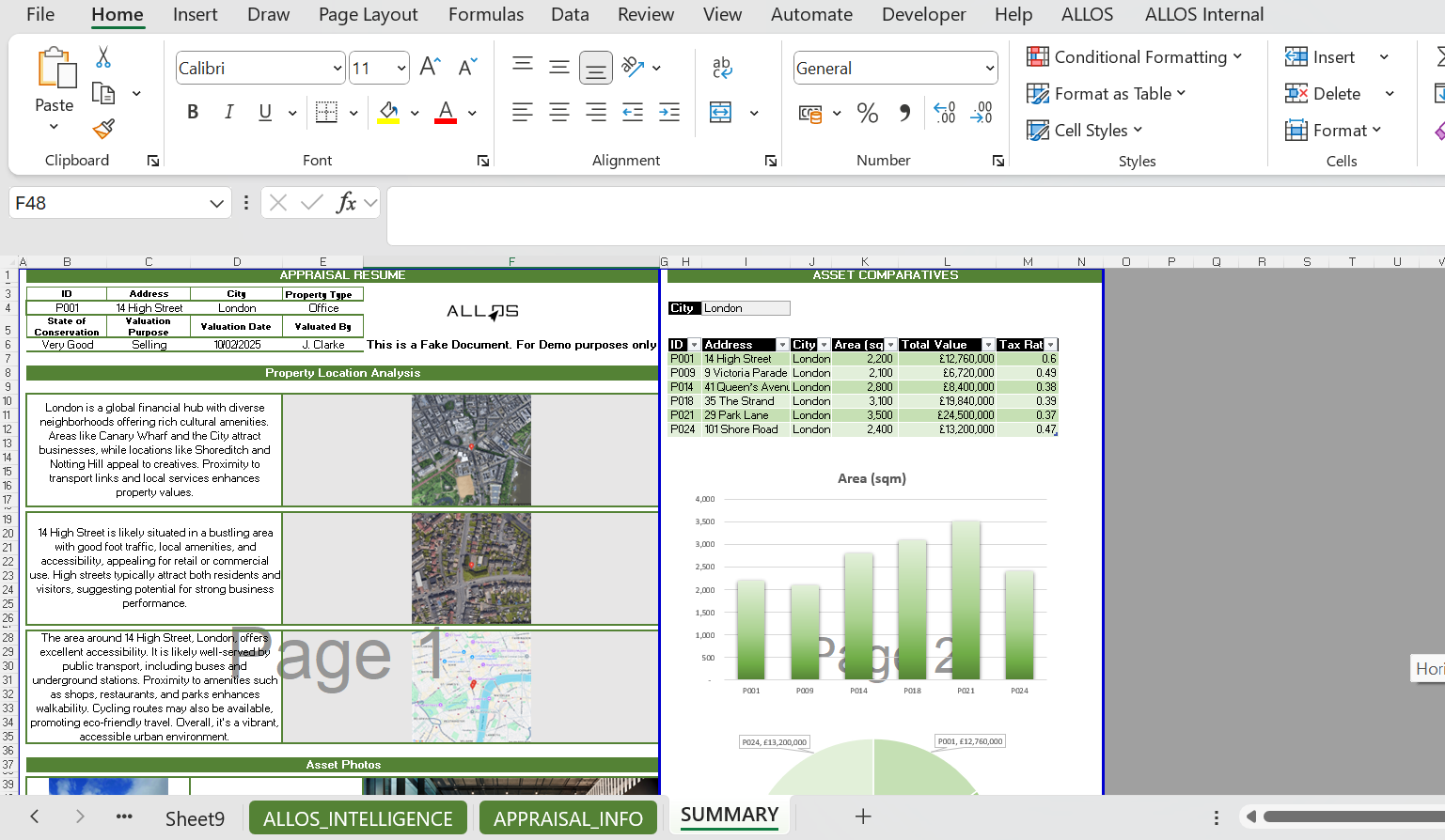Apply percent style number format
The width and height of the screenshot is (1445, 840).
coord(867,114)
